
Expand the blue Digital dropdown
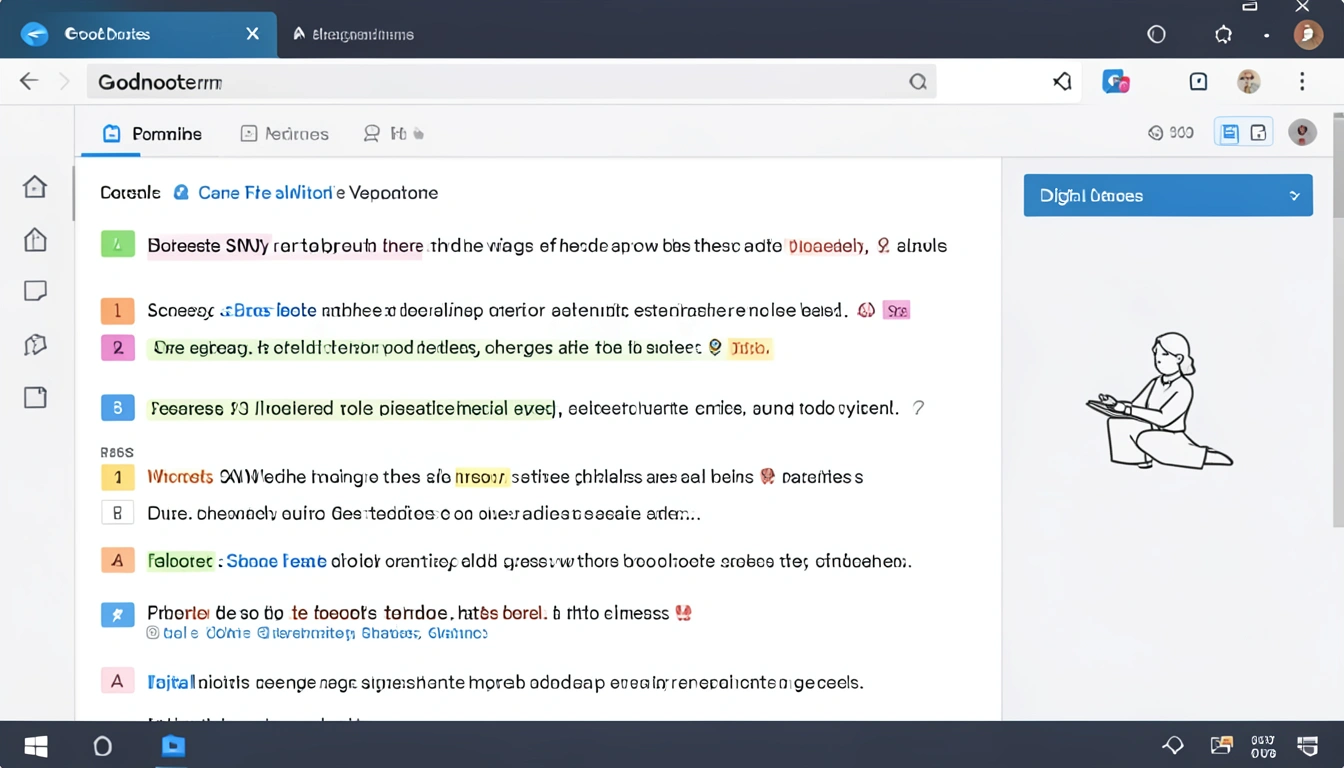tap(1167, 196)
